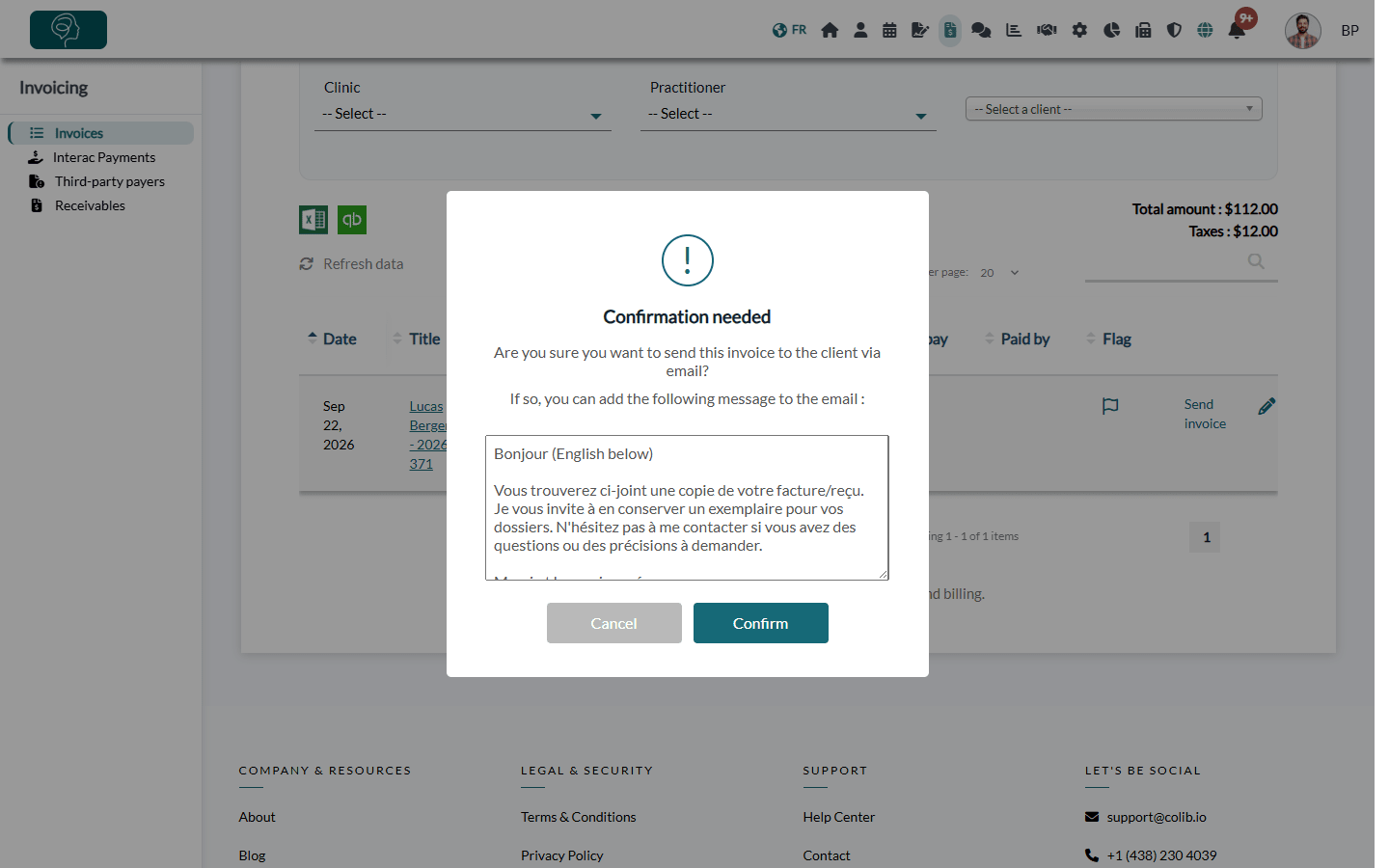
Task: Click the handshake icon
Action: point(1047,30)
